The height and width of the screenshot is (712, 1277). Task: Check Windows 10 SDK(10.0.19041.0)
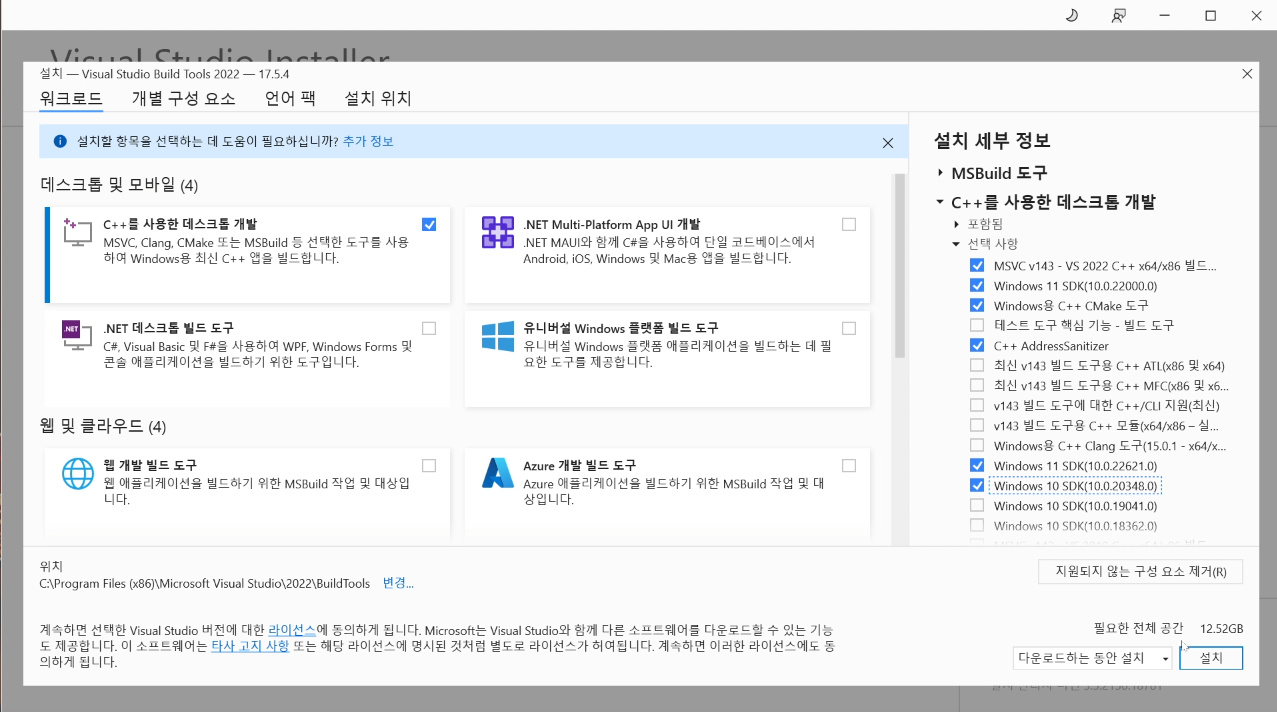977,506
